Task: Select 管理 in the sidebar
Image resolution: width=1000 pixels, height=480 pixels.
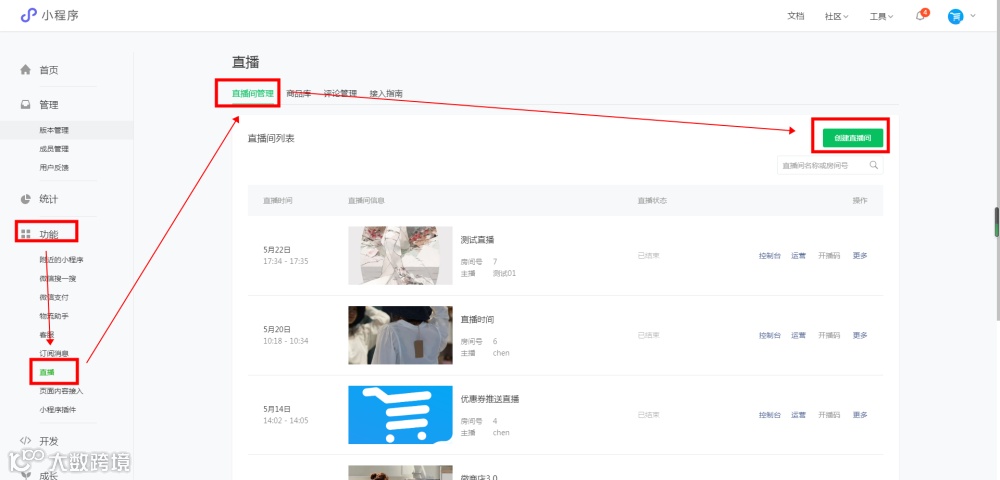Action: tap(49, 105)
